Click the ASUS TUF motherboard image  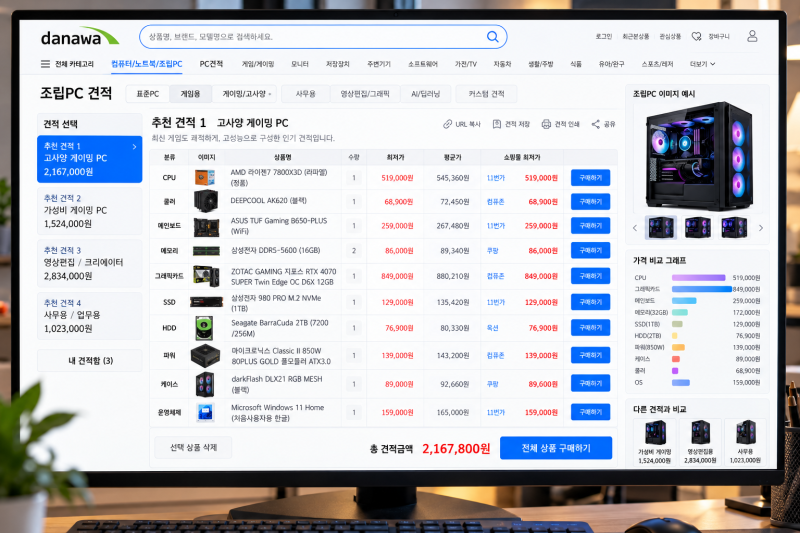206,226
